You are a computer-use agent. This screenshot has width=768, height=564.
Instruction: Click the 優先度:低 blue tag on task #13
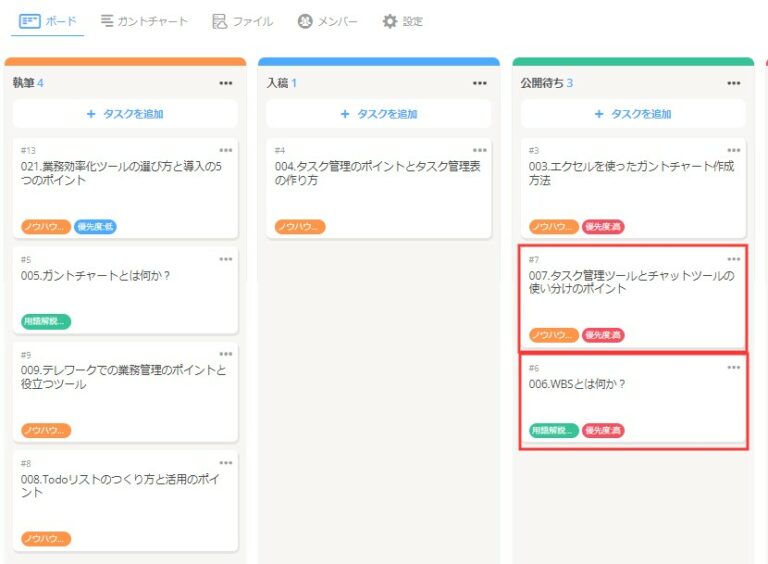(x=95, y=227)
